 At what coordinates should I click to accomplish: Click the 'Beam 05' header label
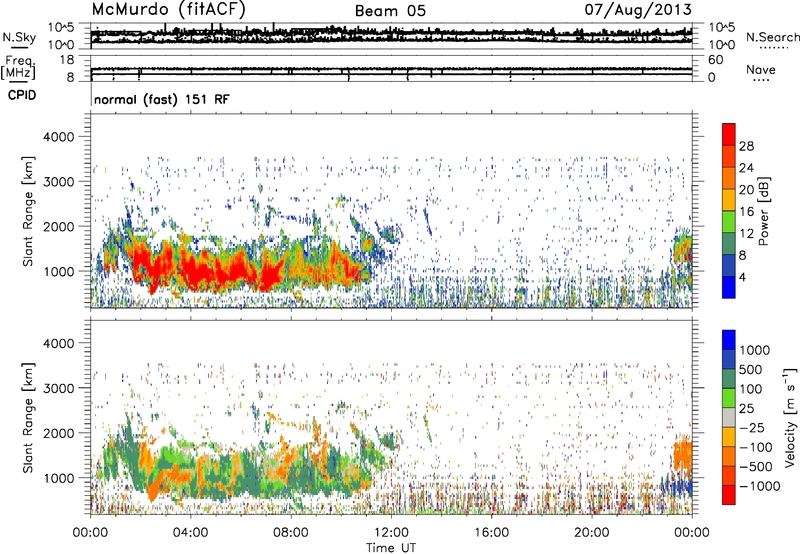pyautogui.click(x=390, y=11)
